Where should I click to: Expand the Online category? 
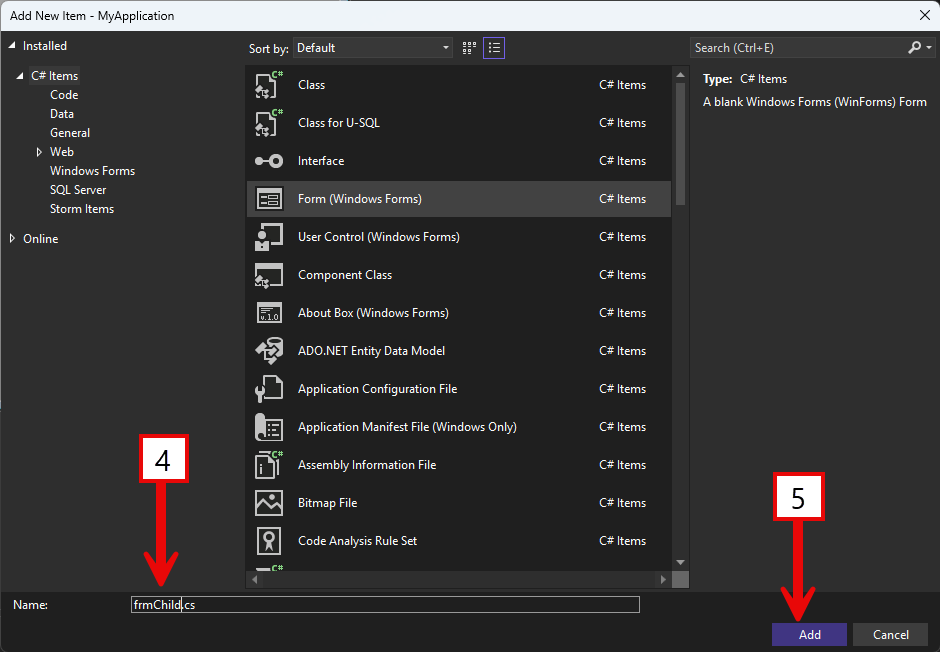point(13,239)
